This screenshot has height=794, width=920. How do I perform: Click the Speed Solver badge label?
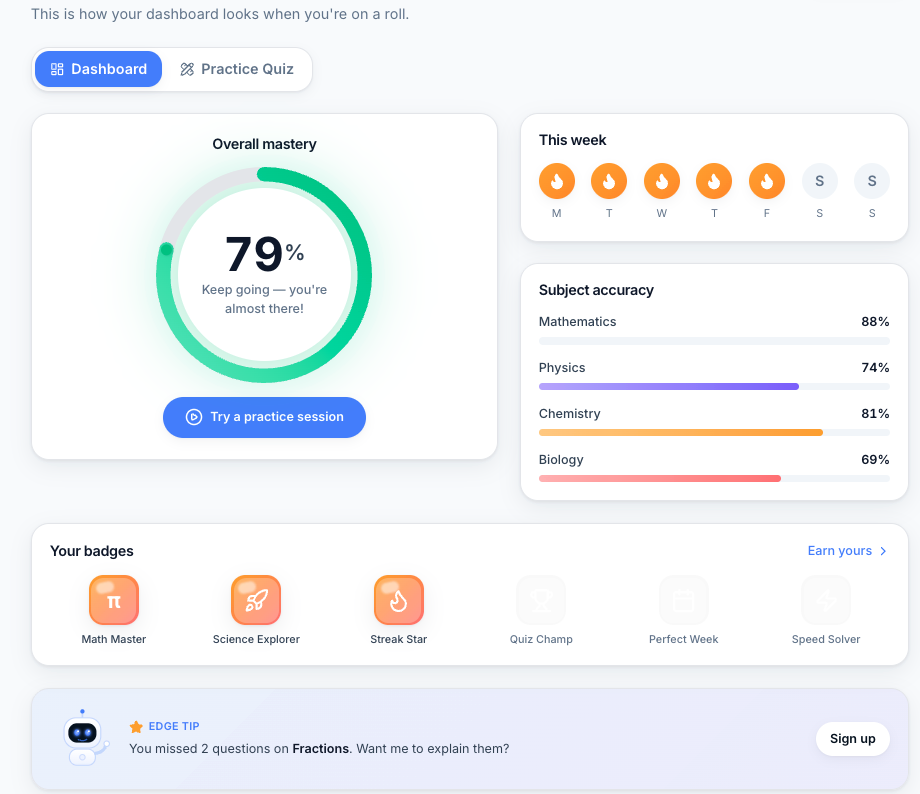[x=826, y=639]
